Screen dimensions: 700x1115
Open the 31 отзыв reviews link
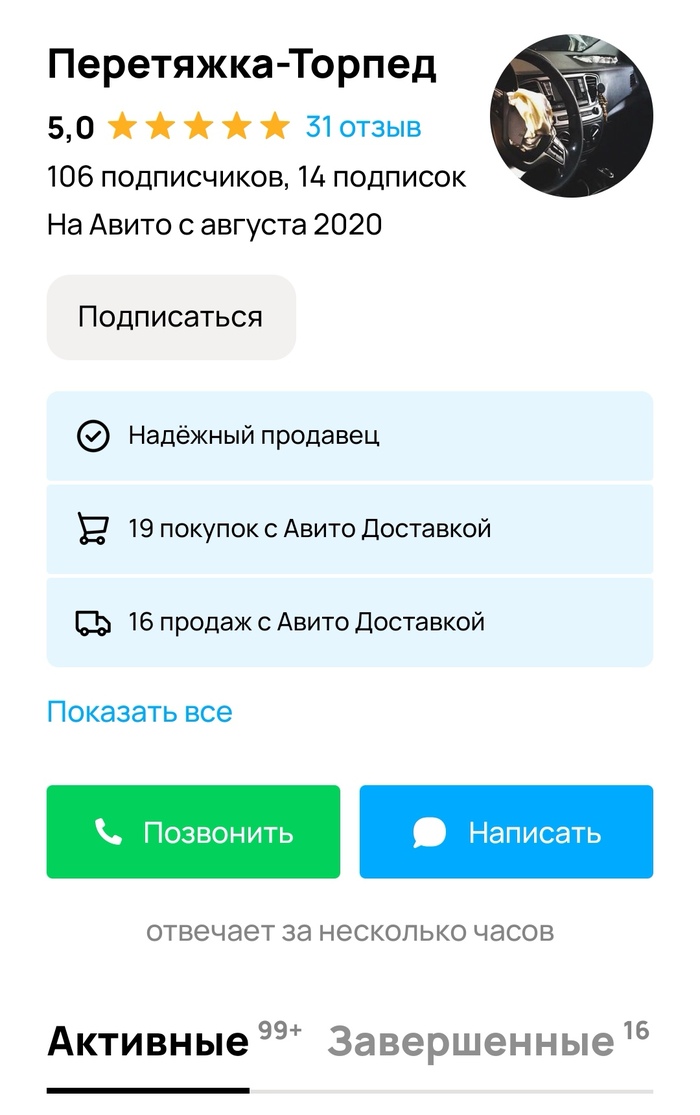tap(364, 127)
